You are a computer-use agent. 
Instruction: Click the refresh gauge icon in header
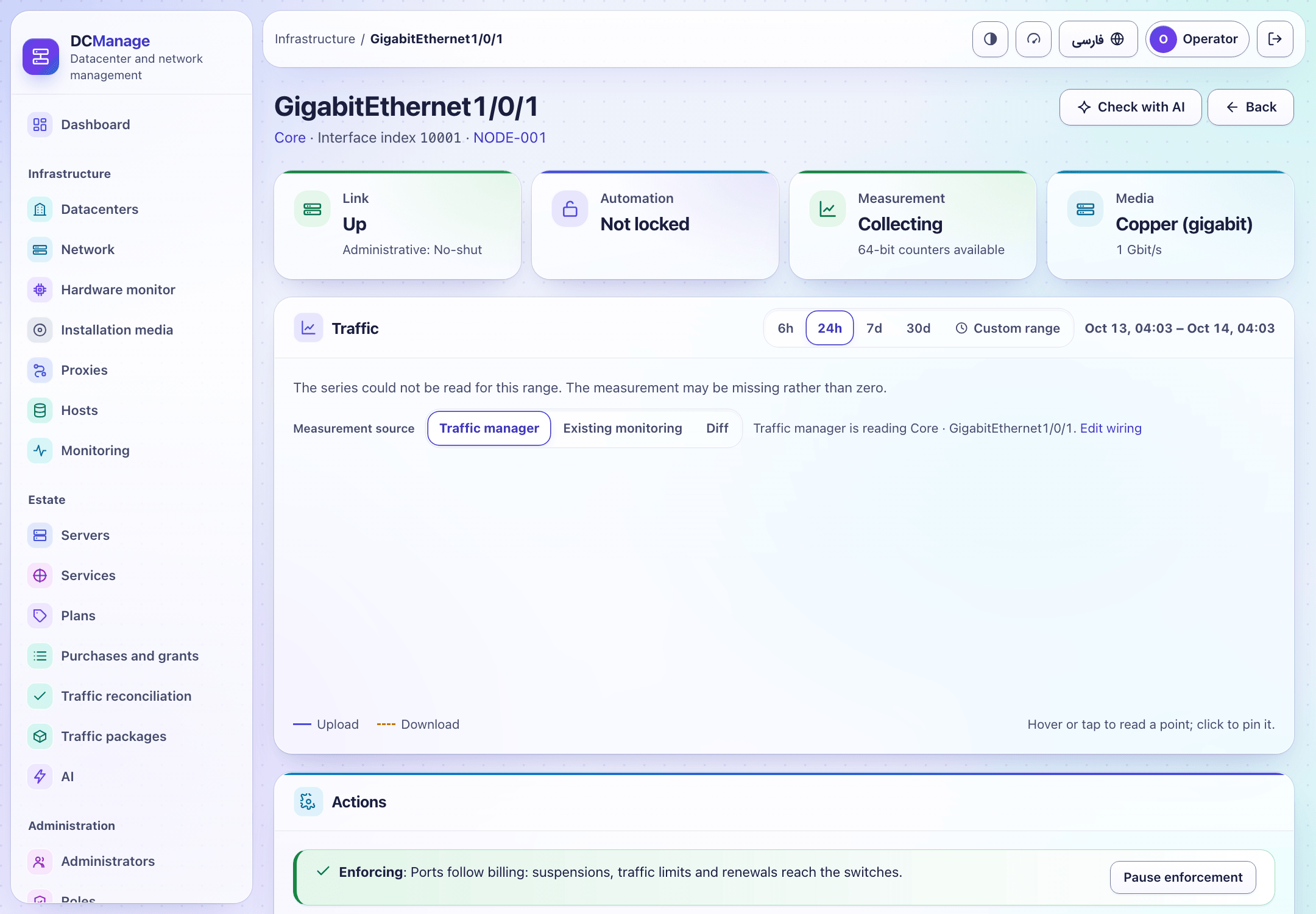tap(1033, 39)
